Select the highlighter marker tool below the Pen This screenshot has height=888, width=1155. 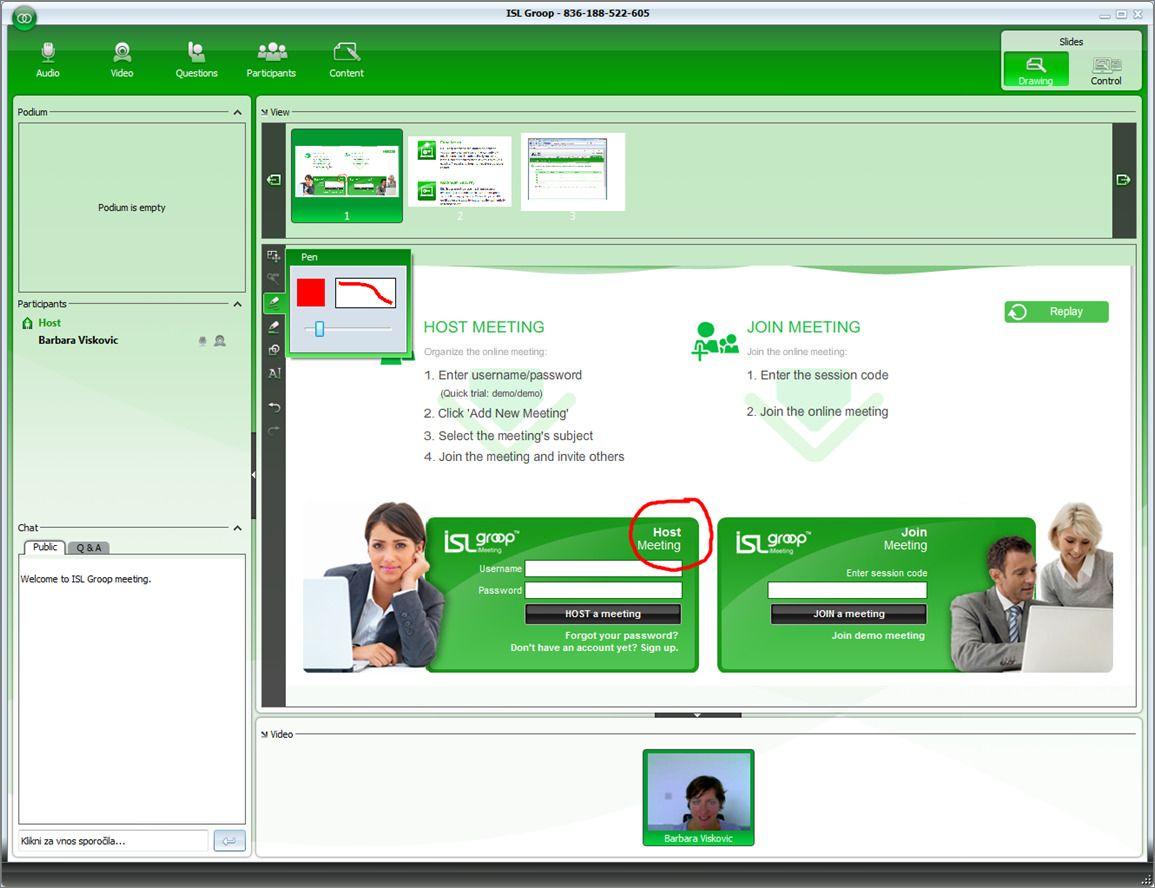274,326
